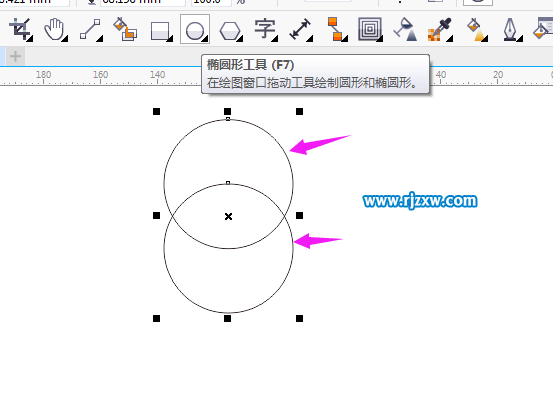The width and height of the screenshot is (553, 395).
Task: Select the Pan hand tool
Action: click(55, 29)
